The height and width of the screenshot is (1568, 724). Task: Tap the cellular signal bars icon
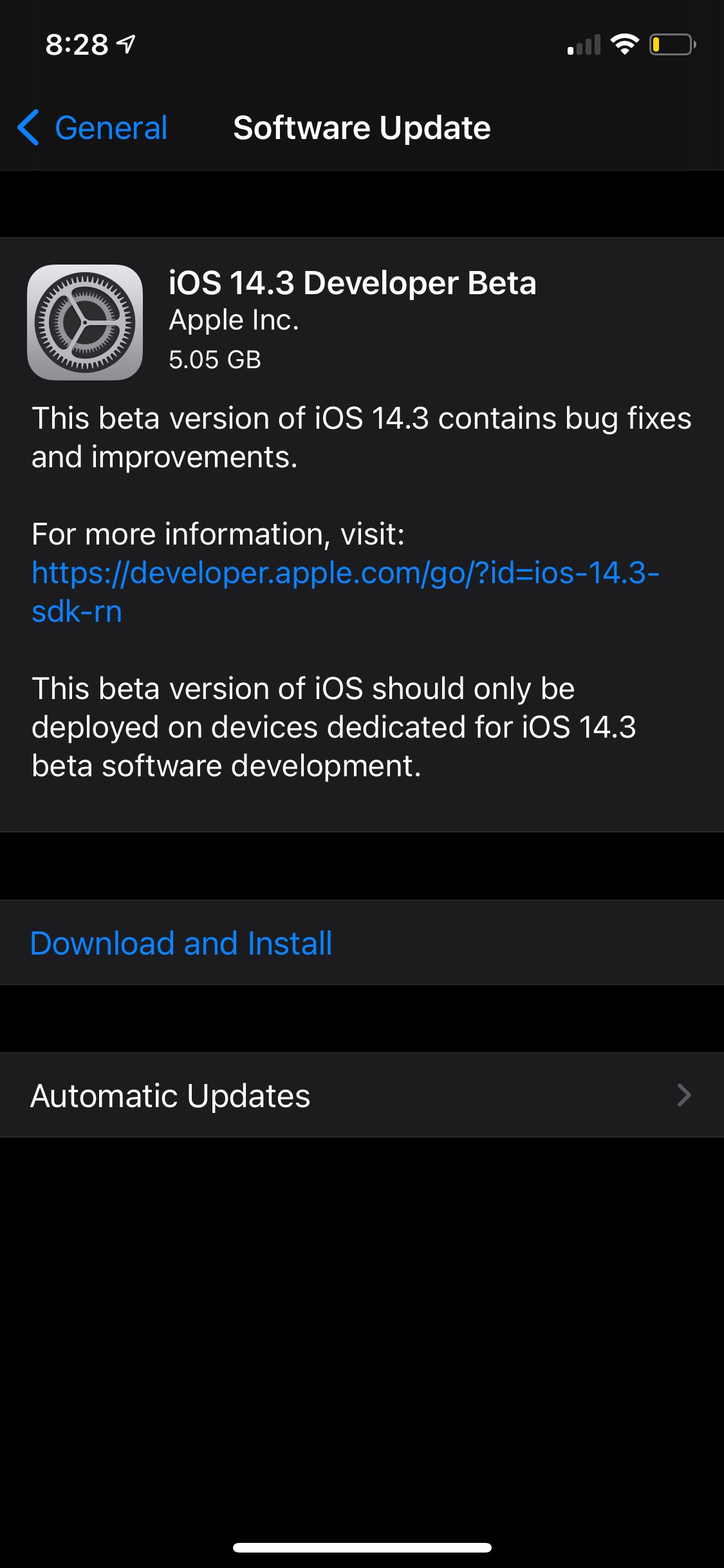click(584, 45)
